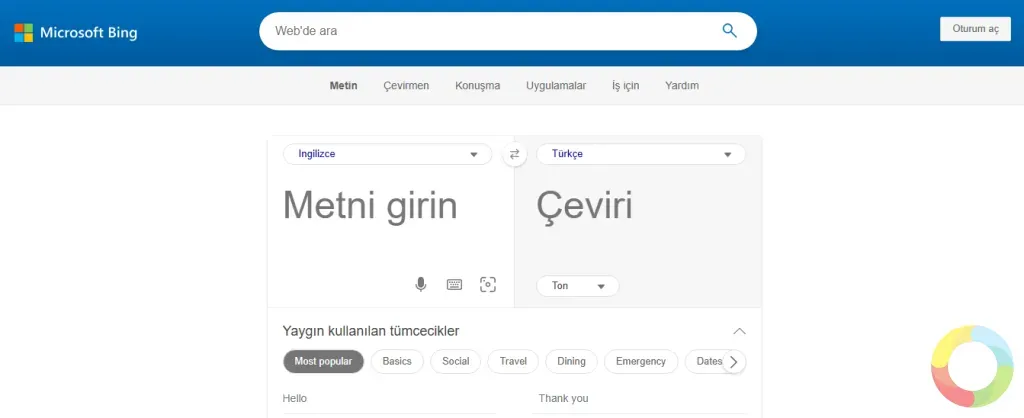The height and width of the screenshot is (418, 1024).
Task: Click the Hello phrase
Action: (x=295, y=398)
